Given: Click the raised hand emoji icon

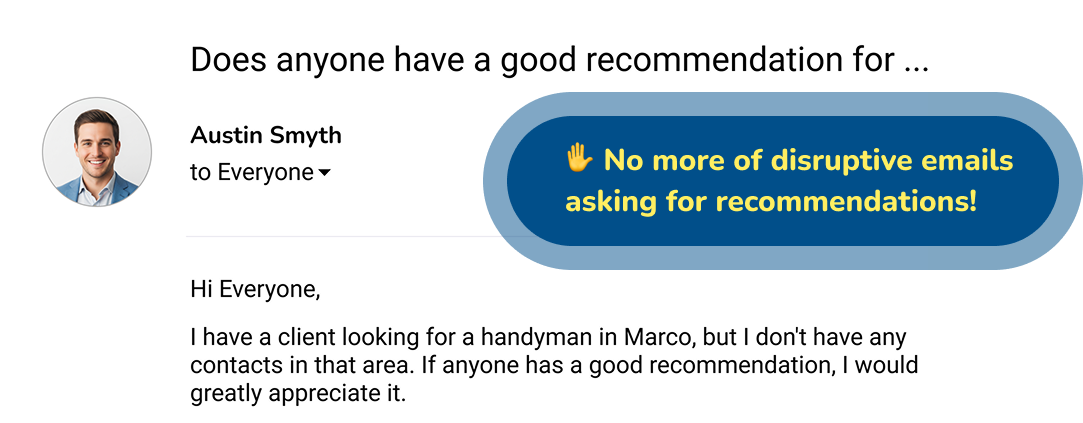Looking at the screenshot, I should [x=579, y=159].
